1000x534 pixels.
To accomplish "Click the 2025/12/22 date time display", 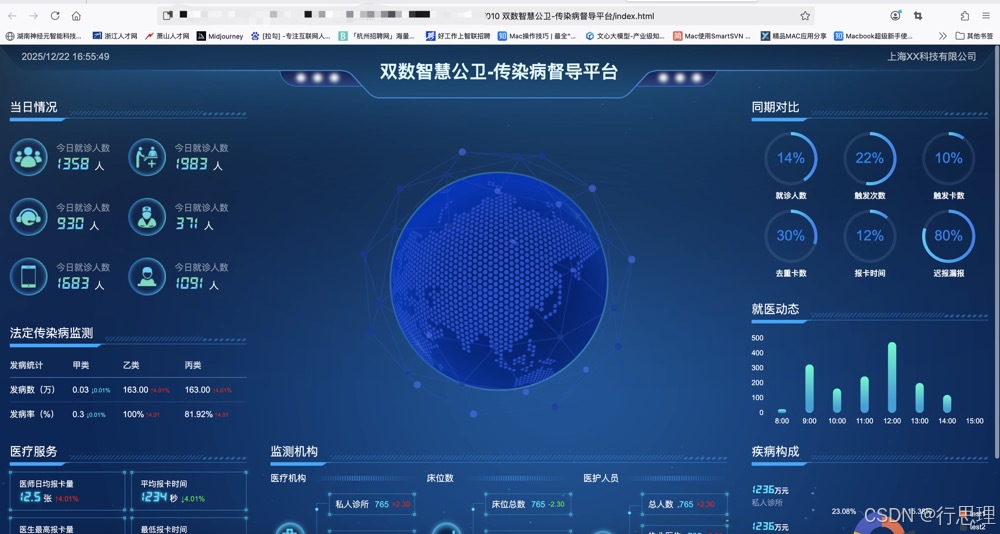I will pyautogui.click(x=65, y=57).
